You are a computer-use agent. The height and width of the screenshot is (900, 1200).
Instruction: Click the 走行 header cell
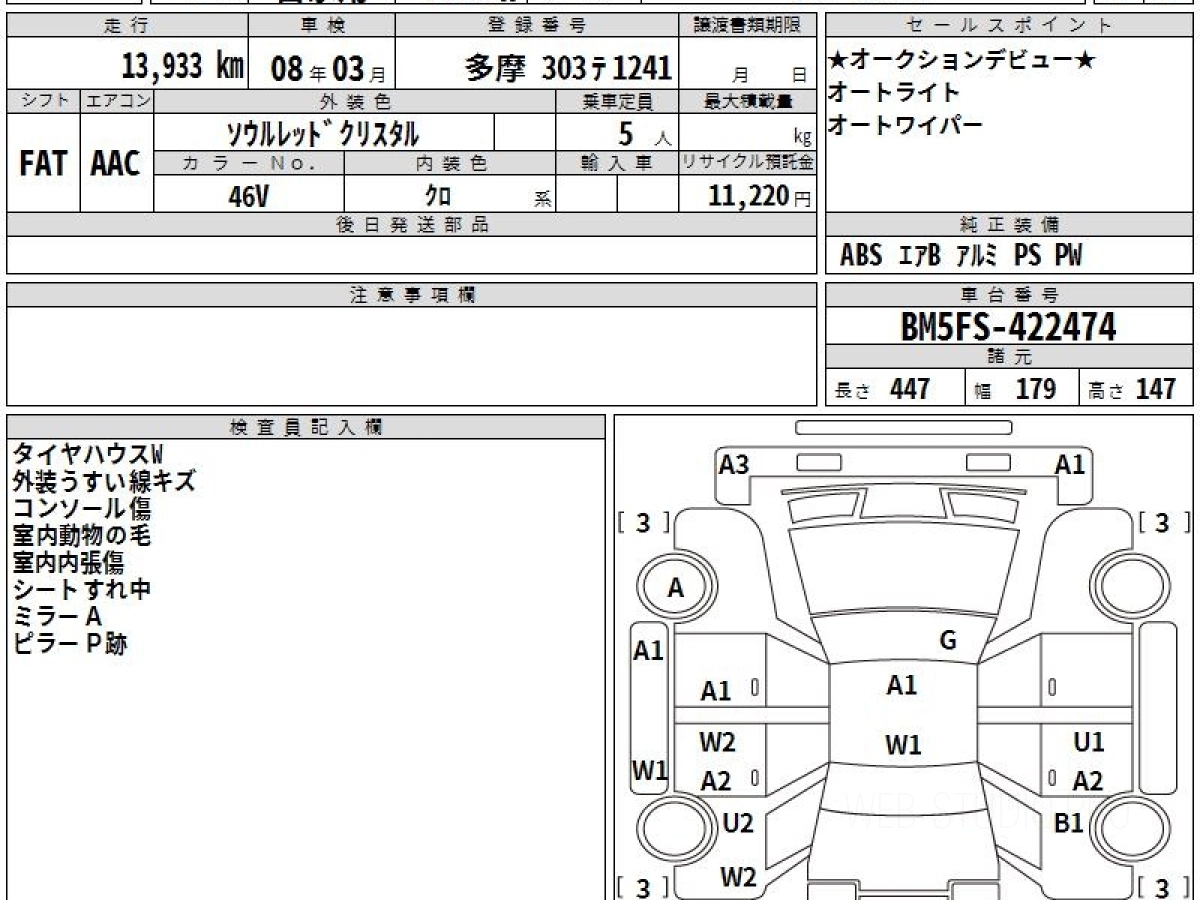[x=127, y=26]
